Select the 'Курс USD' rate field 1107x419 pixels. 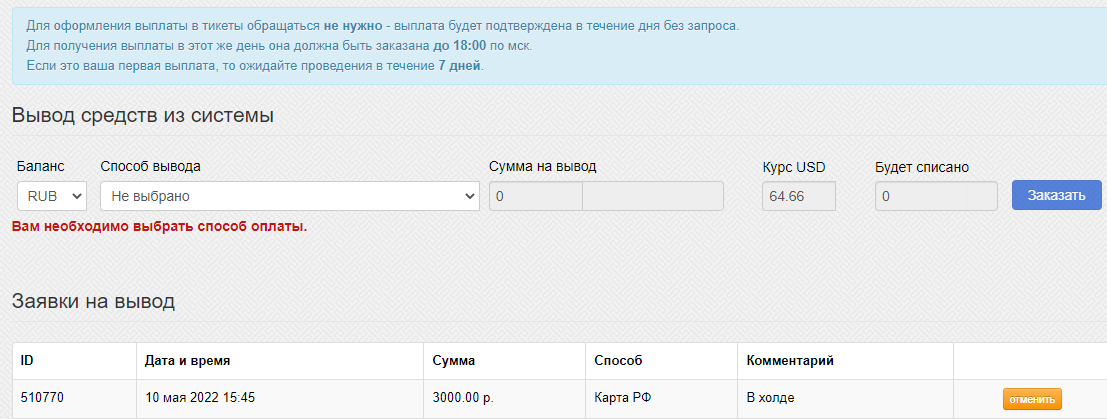click(798, 196)
